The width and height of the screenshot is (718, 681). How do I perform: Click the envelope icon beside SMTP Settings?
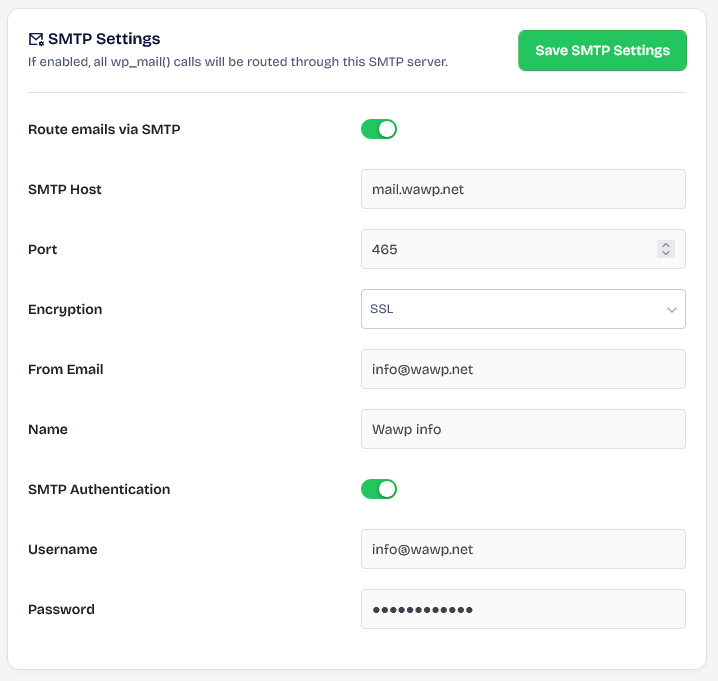tap(36, 40)
